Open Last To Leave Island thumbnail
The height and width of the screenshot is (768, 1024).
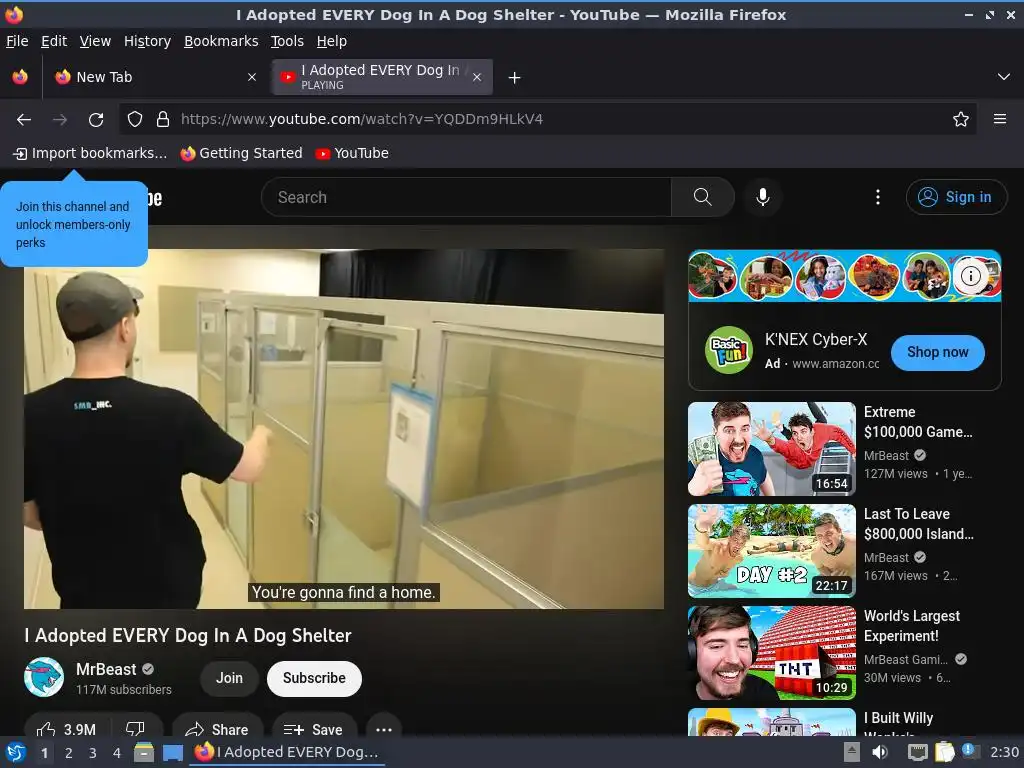pyautogui.click(x=772, y=551)
